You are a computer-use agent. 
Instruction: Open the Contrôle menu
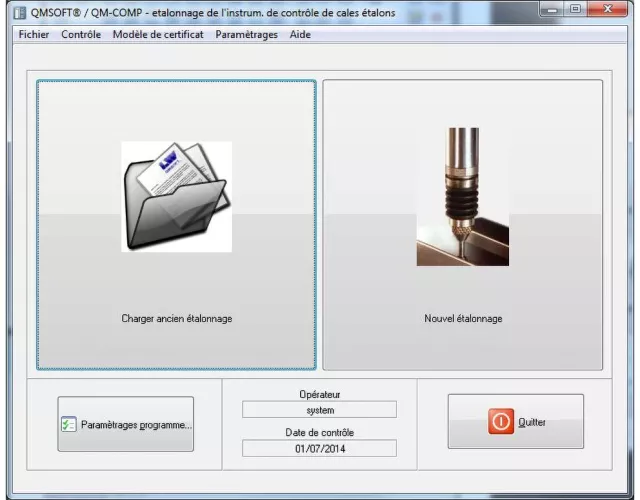pos(81,35)
